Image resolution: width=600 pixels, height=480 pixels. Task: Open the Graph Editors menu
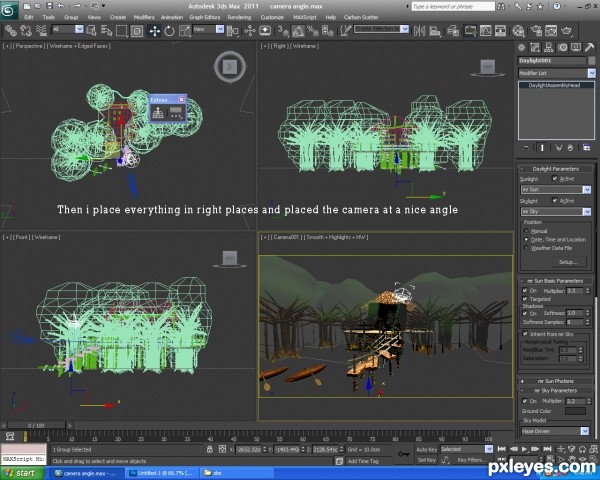(204, 17)
